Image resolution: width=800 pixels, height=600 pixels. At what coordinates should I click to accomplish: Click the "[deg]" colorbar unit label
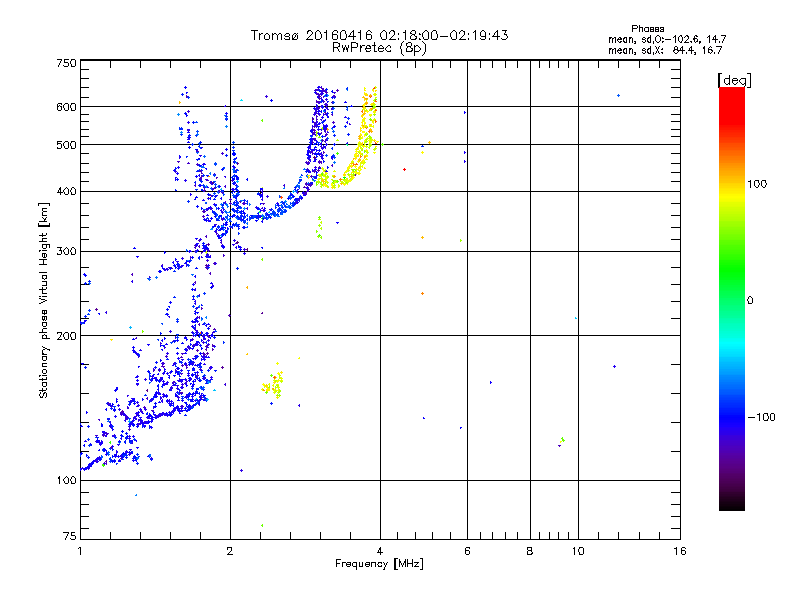coord(734,80)
